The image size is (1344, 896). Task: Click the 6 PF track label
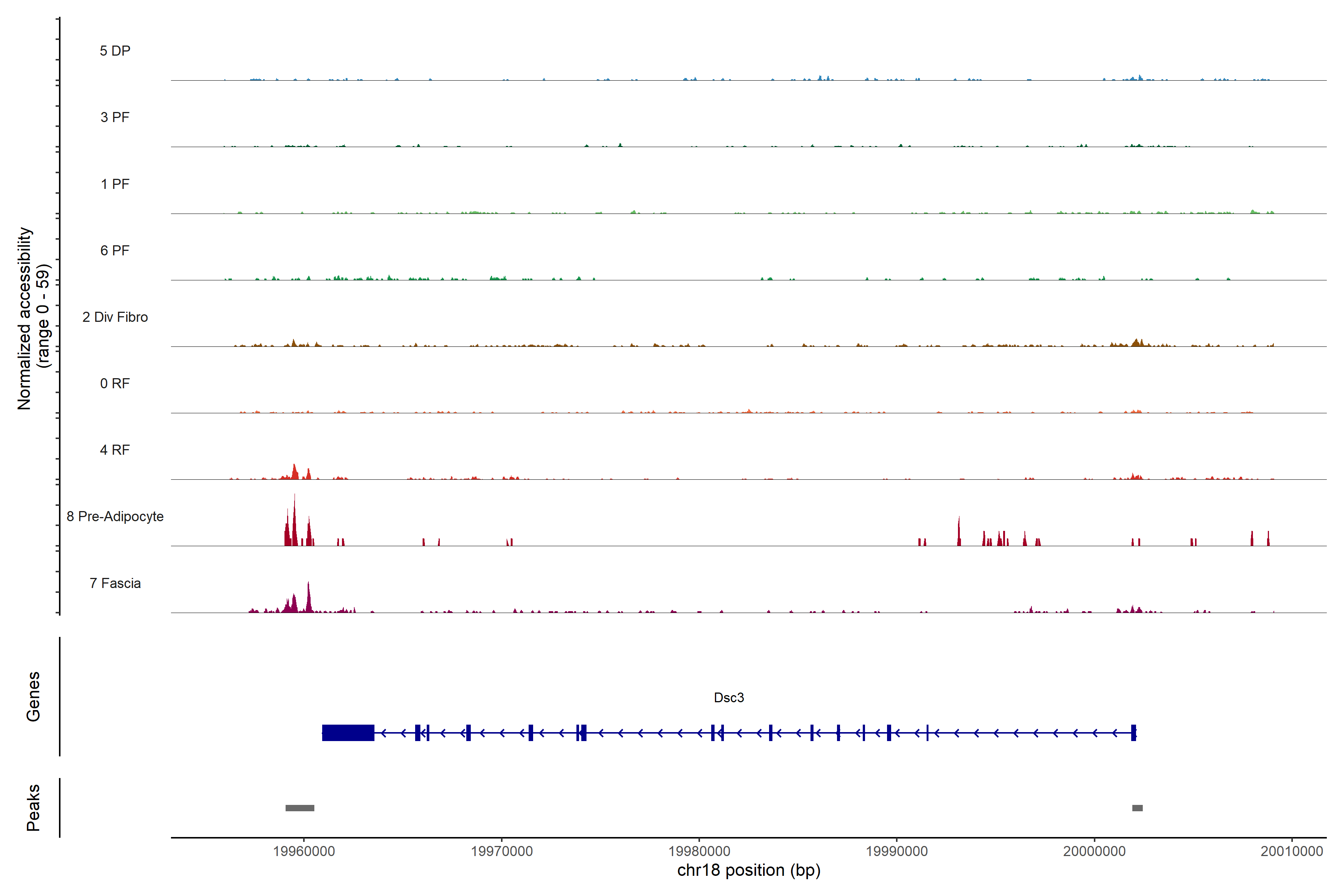(115, 250)
